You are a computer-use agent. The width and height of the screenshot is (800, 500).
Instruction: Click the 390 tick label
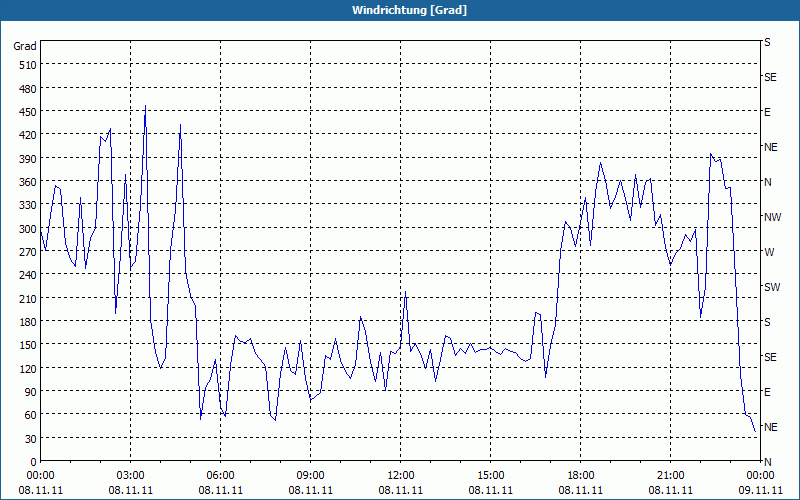[28, 159]
